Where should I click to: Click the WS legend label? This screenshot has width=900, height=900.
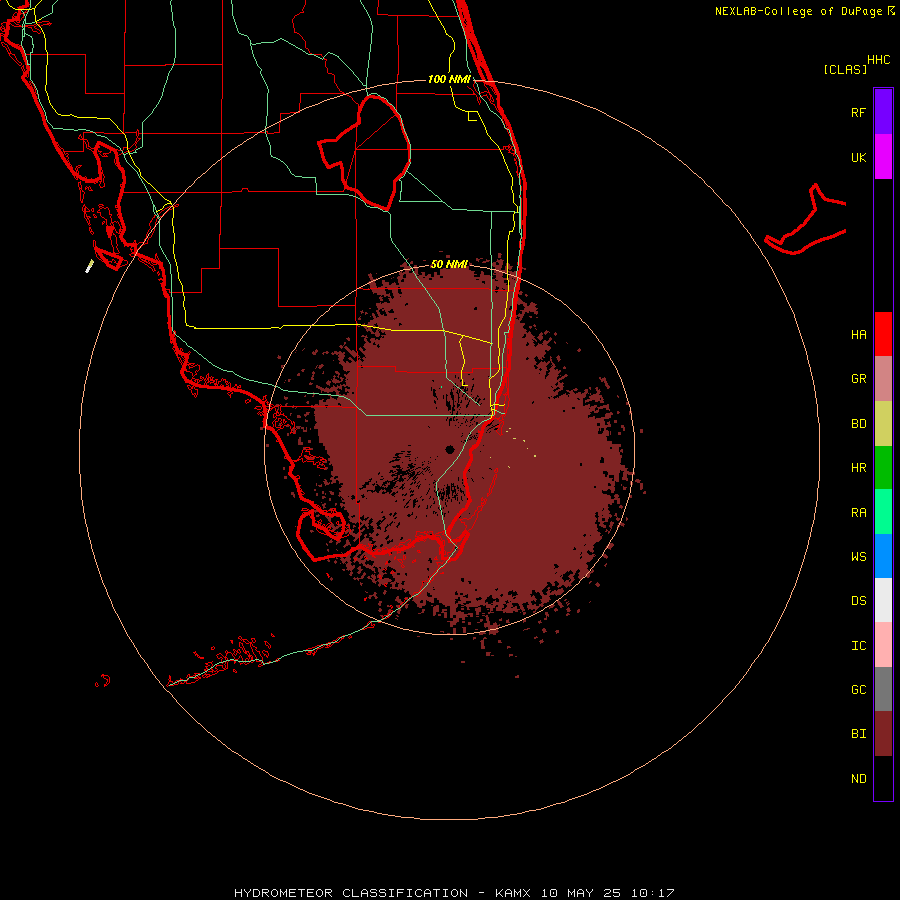coord(858,556)
